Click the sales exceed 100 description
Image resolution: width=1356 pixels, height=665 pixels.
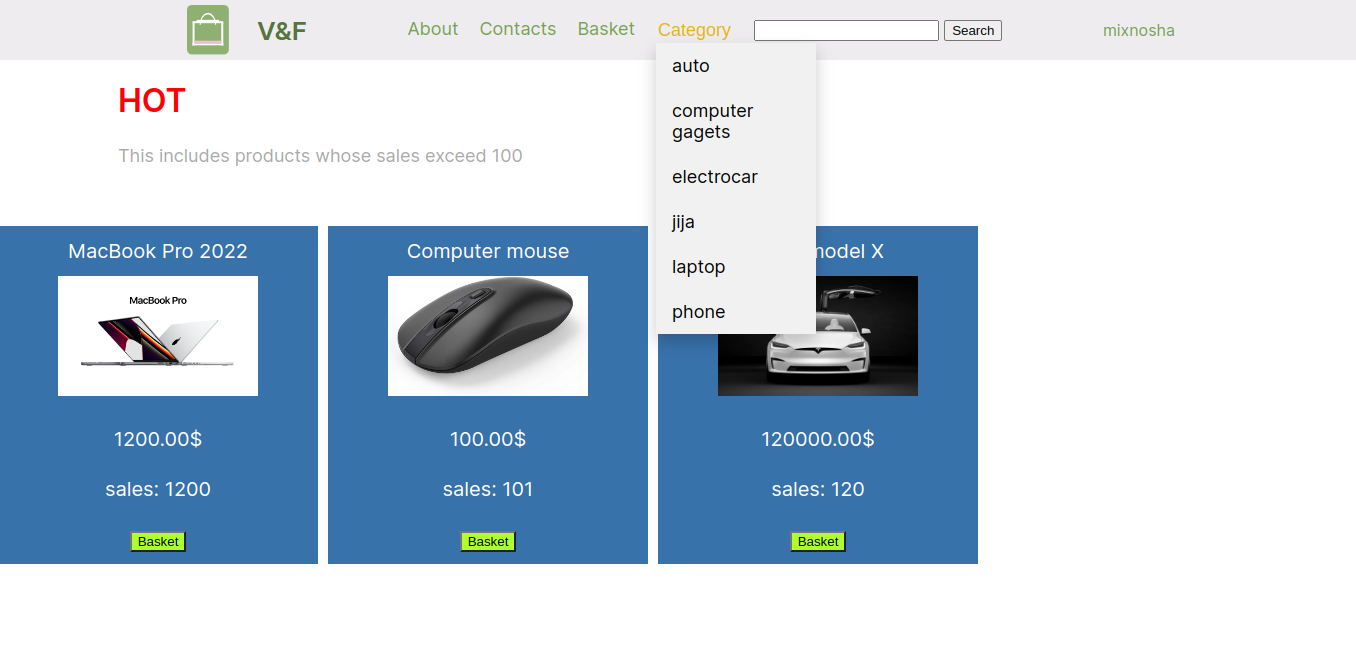[320, 156]
